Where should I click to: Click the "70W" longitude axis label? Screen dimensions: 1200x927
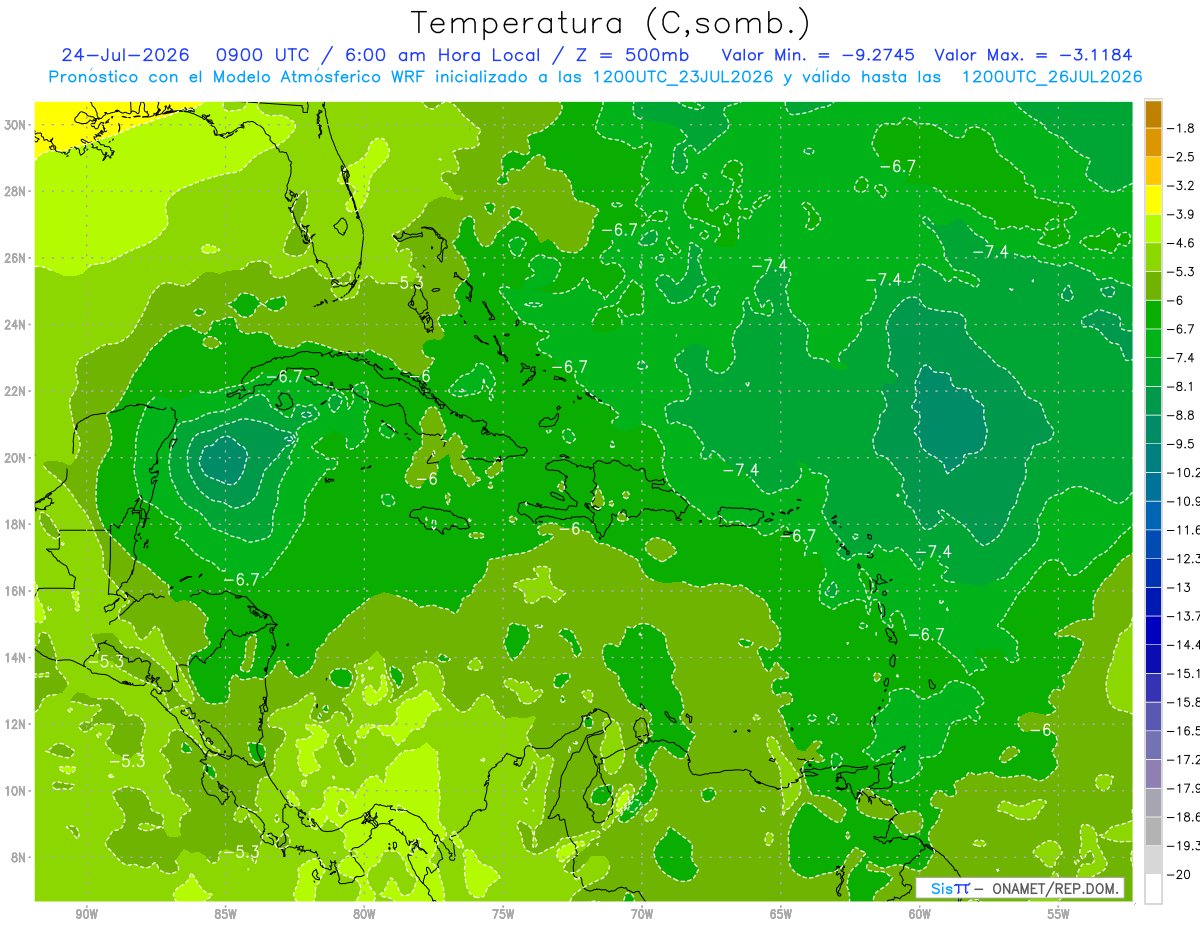[x=642, y=913]
